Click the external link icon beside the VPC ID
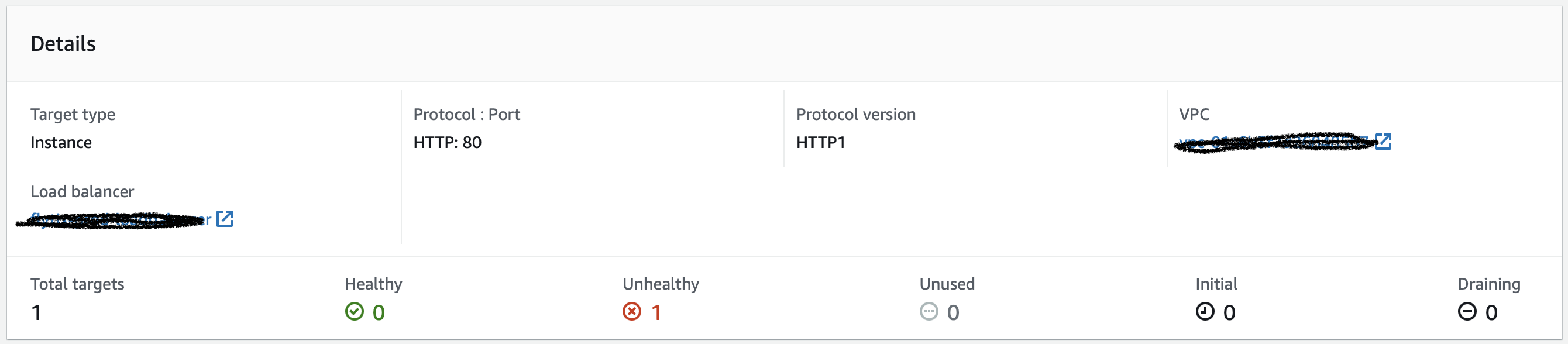Screen dimensions: 1568x344 click(x=1383, y=142)
